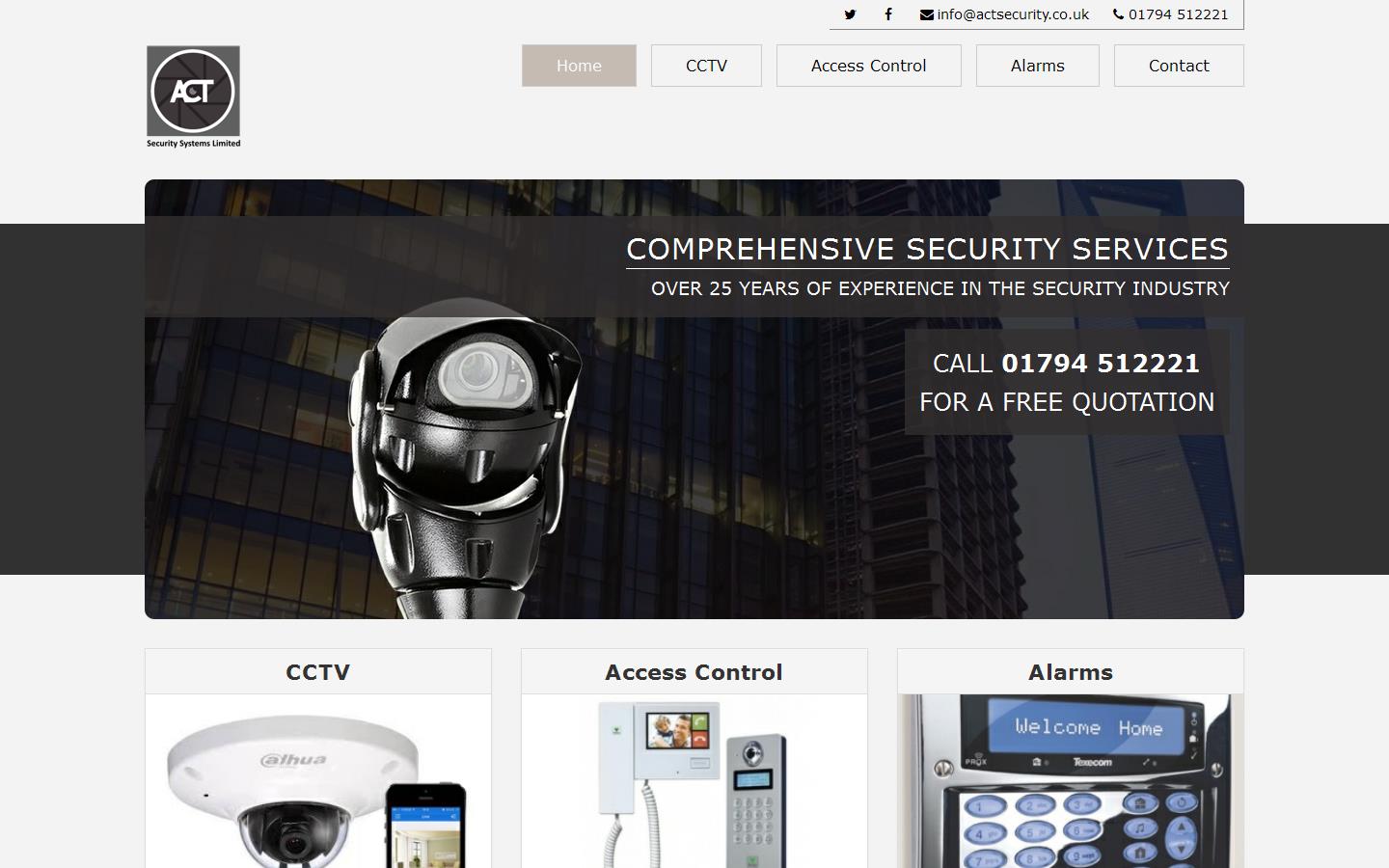Email info@actsecurity.co.uk address link

tap(1013, 14)
